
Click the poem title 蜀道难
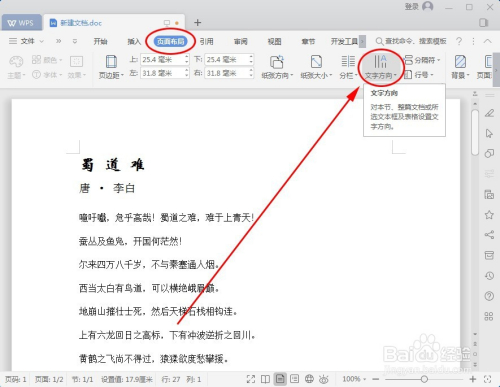pyautogui.click(x=113, y=165)
